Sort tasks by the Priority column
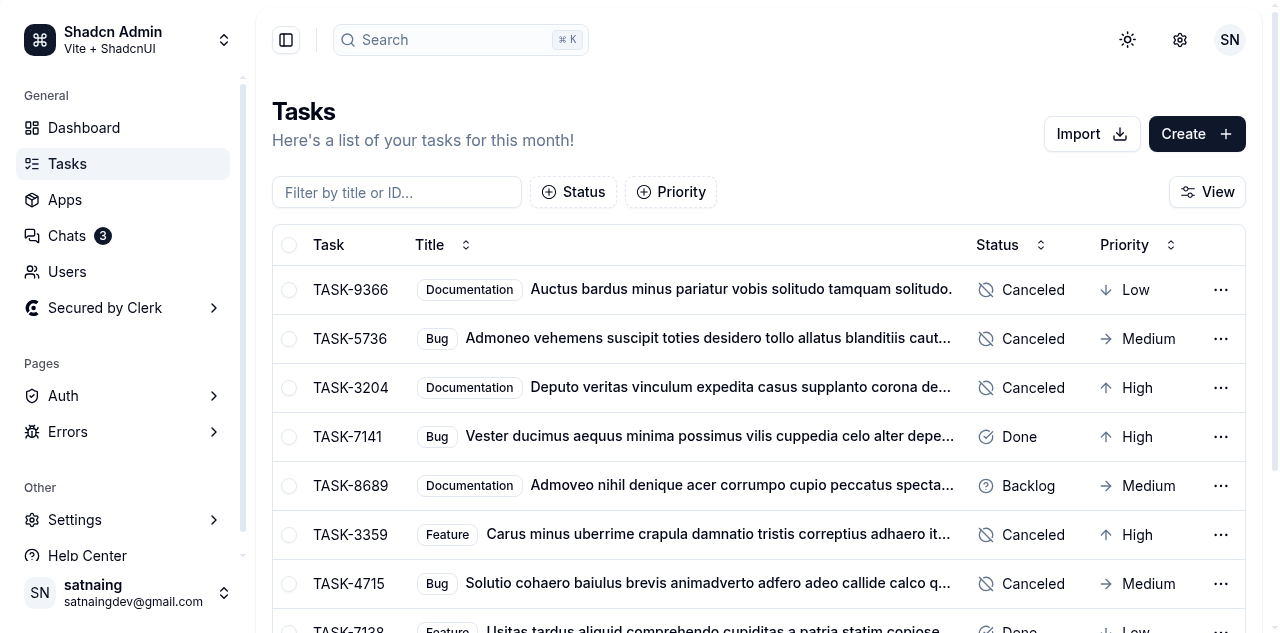 pos(1138,245)
